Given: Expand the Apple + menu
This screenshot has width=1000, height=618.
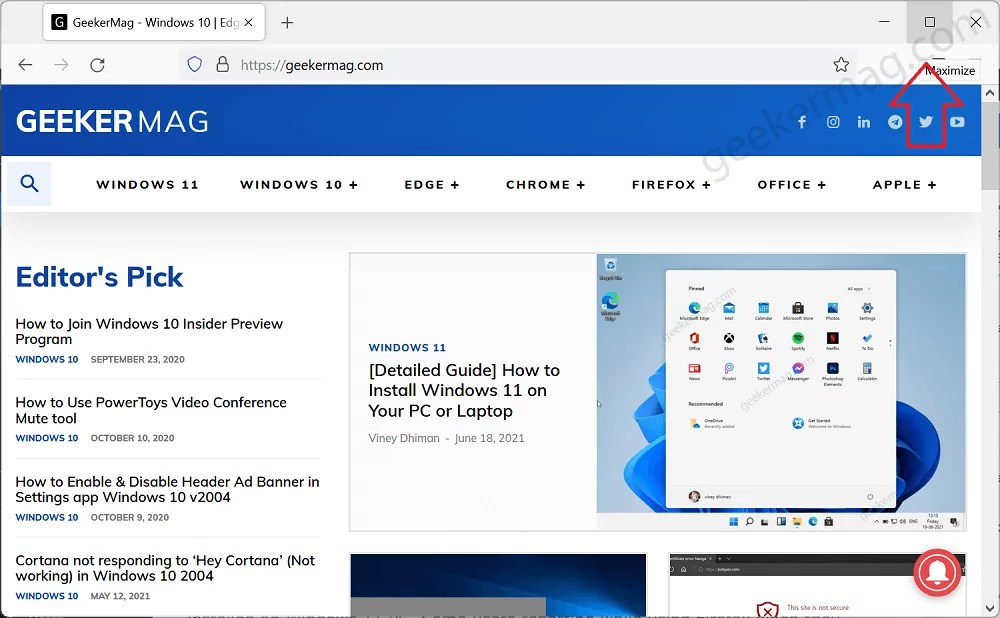Looking at the screenshot, I should [x=904, y=184].
